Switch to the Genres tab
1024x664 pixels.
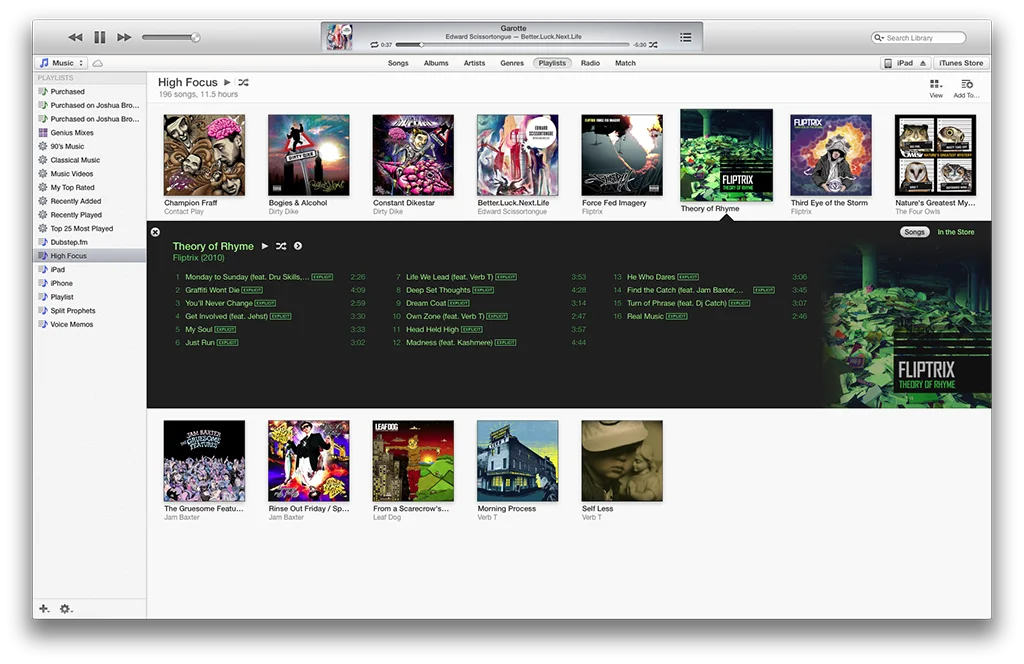(512, 63)
